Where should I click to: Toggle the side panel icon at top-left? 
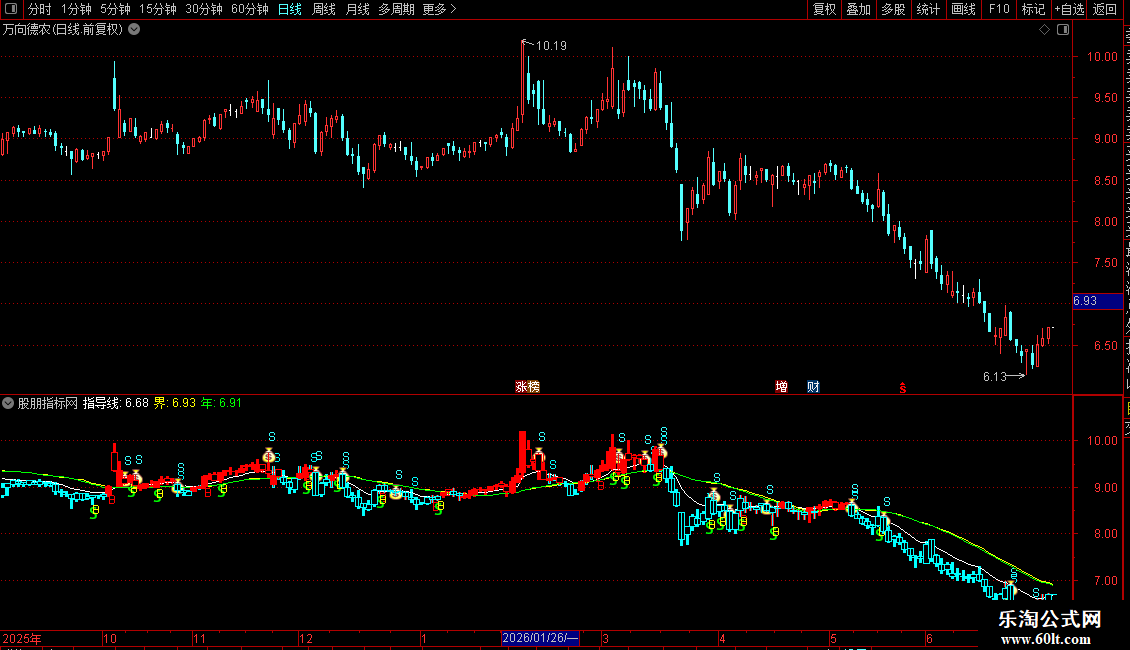tap(11, 9)
